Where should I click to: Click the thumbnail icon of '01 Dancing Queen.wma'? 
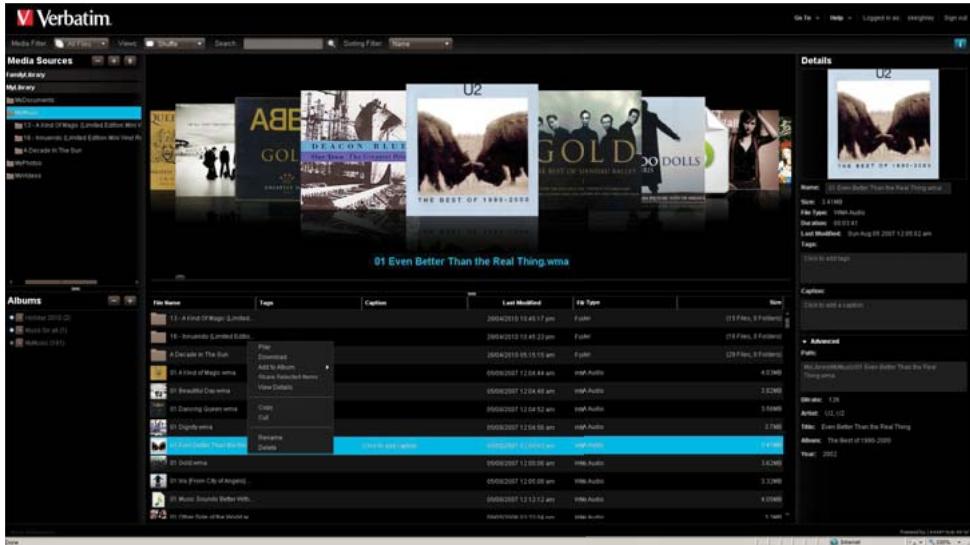158,409
